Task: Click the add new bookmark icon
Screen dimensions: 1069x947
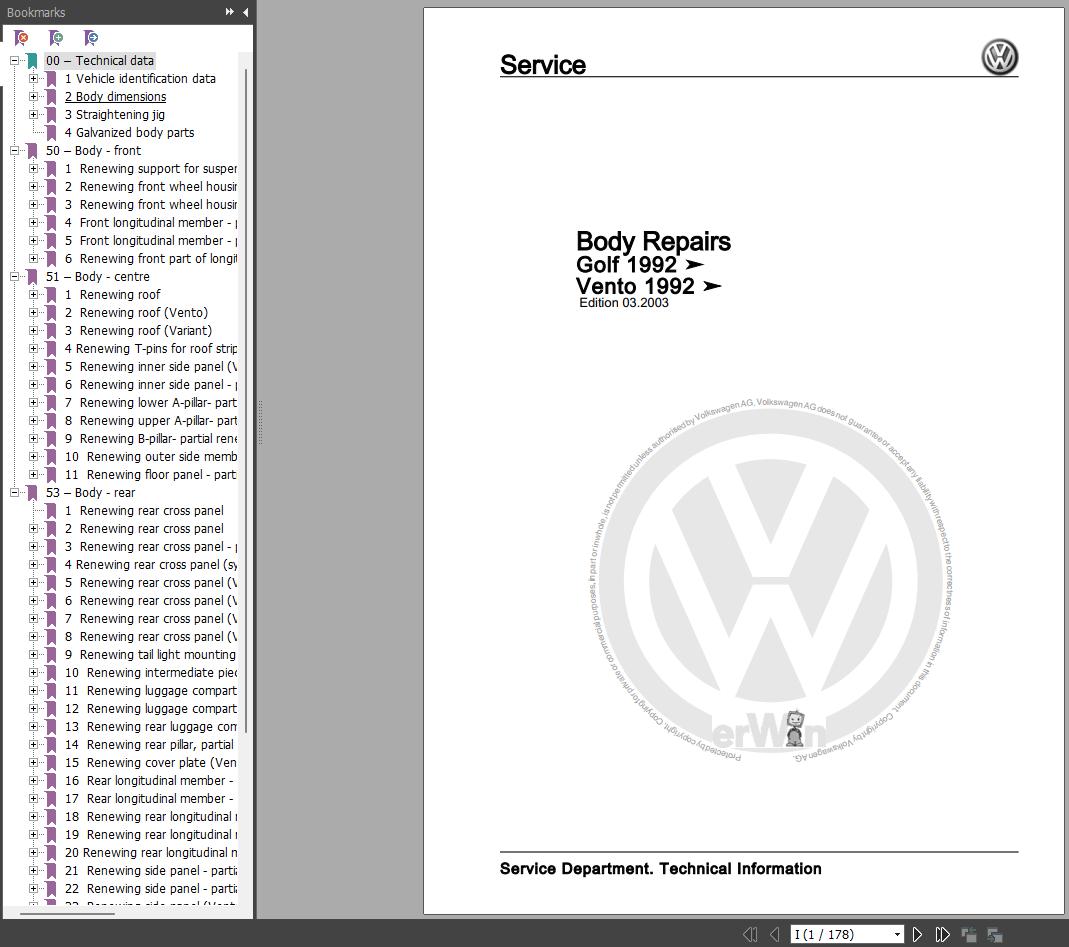Action: coord(56,37)
